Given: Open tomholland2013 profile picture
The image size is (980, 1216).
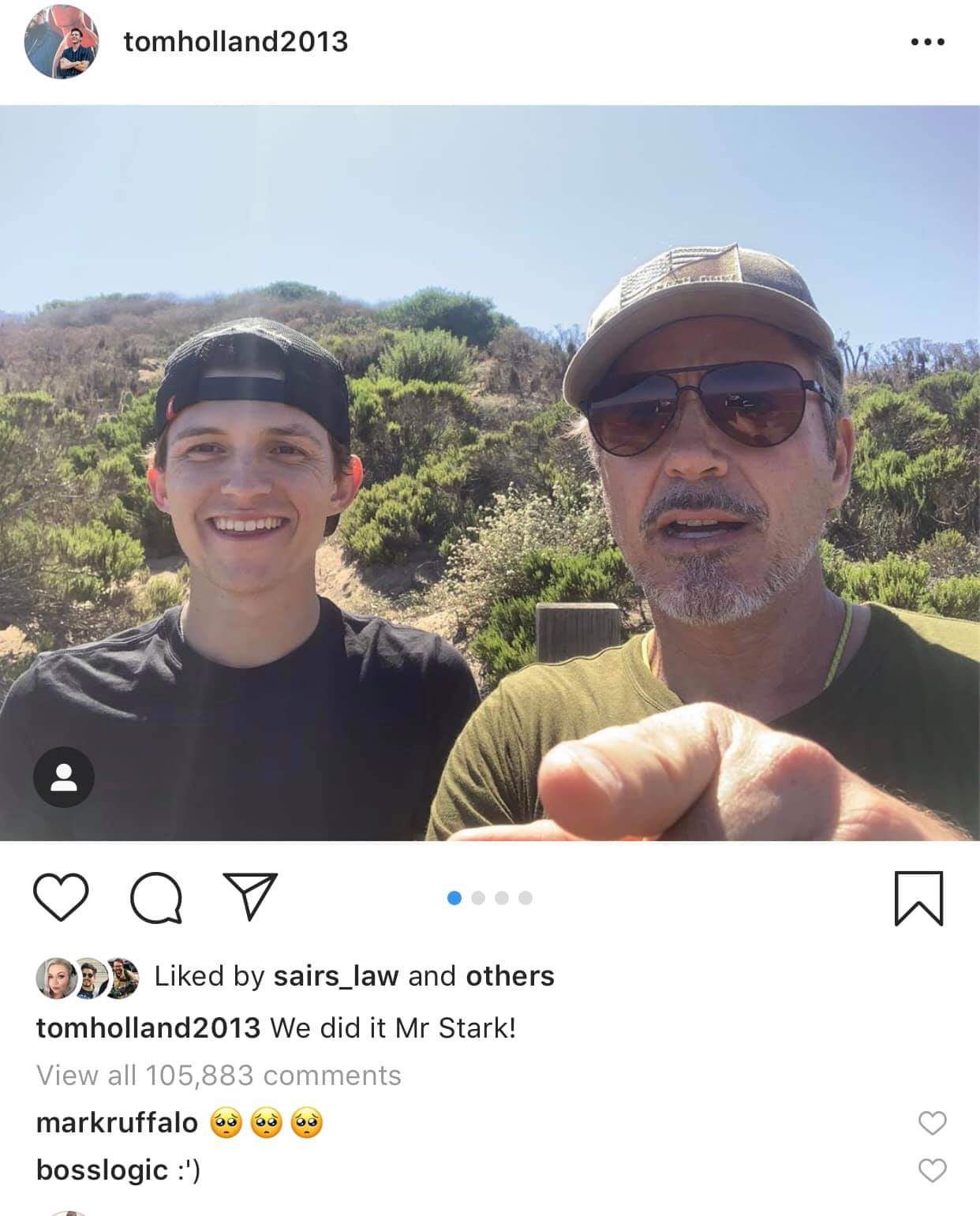Looking at the screenshot, I should tap(62, 42).
